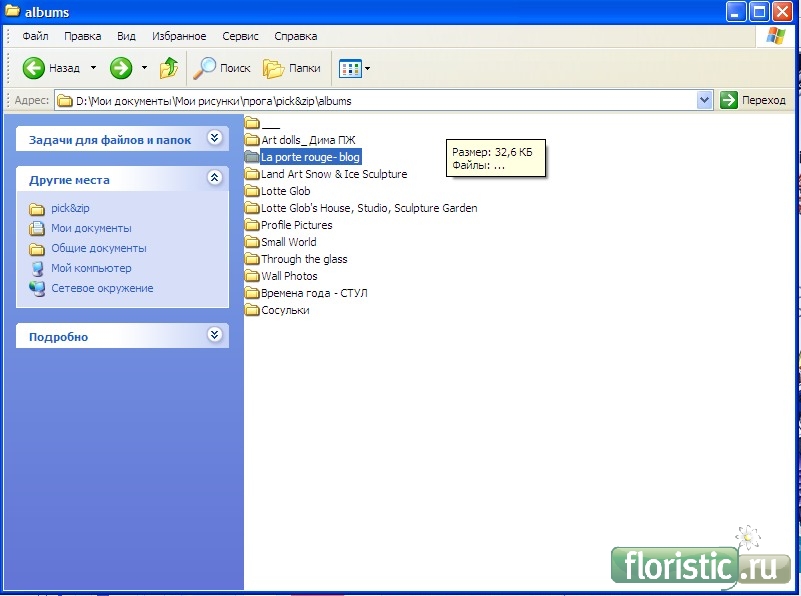Open the Сетевое окружение link

coord(102,288)
